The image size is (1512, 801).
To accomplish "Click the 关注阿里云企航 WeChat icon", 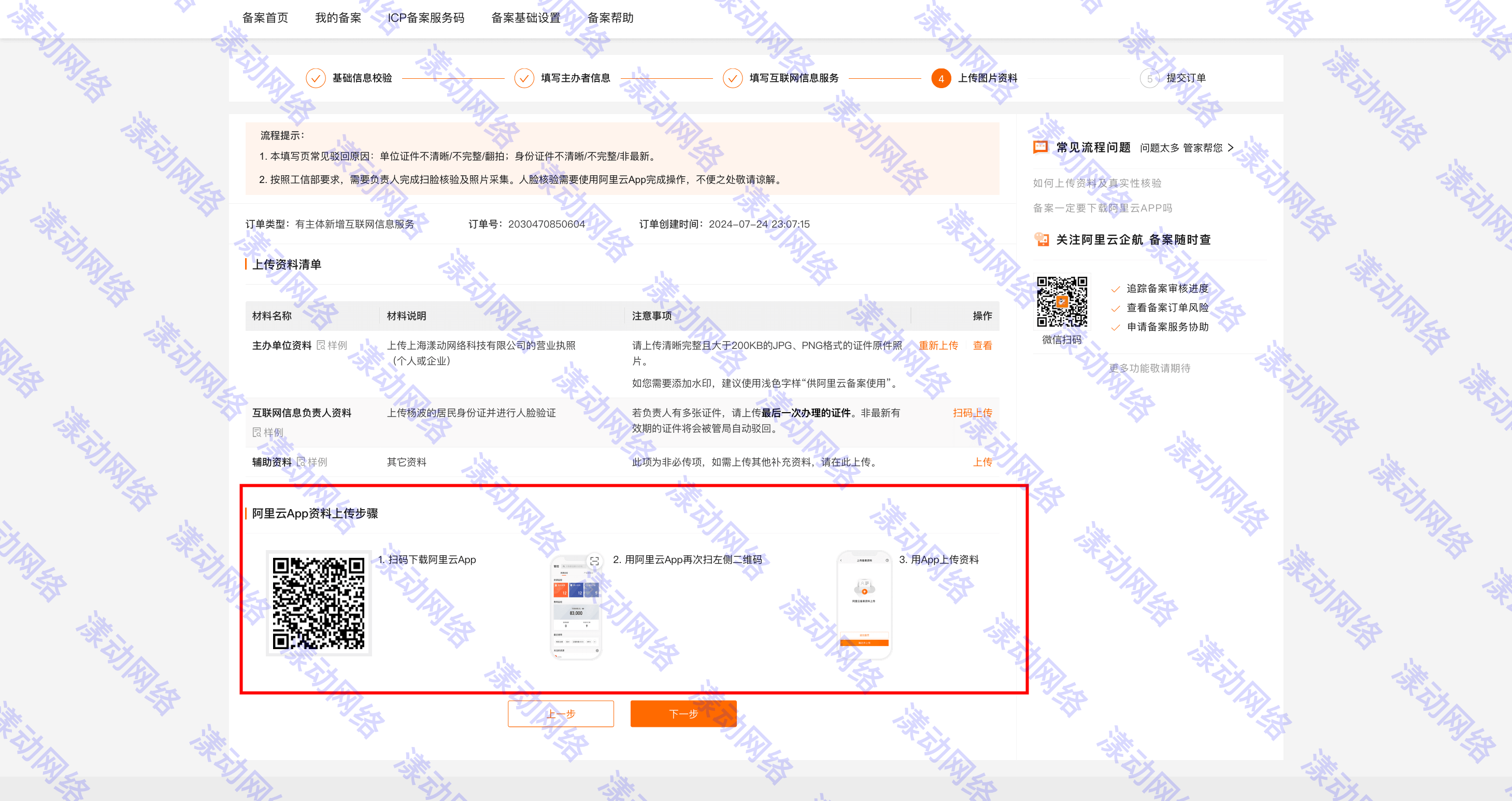I will (x=1042, y=239).
